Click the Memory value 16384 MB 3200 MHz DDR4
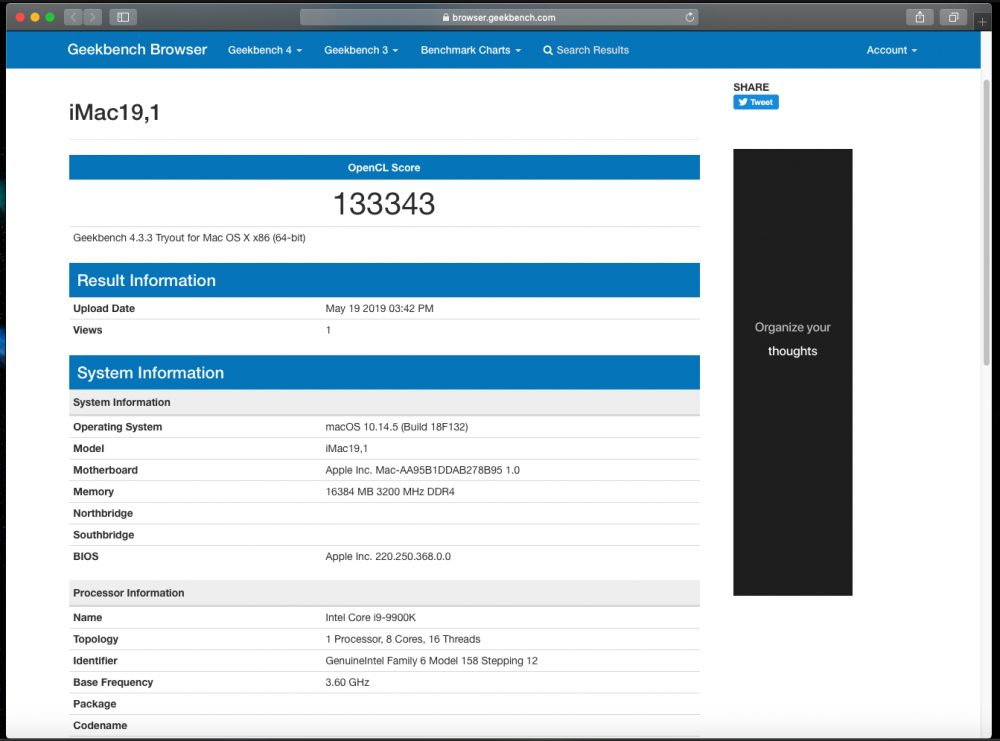 click(390, 492)
